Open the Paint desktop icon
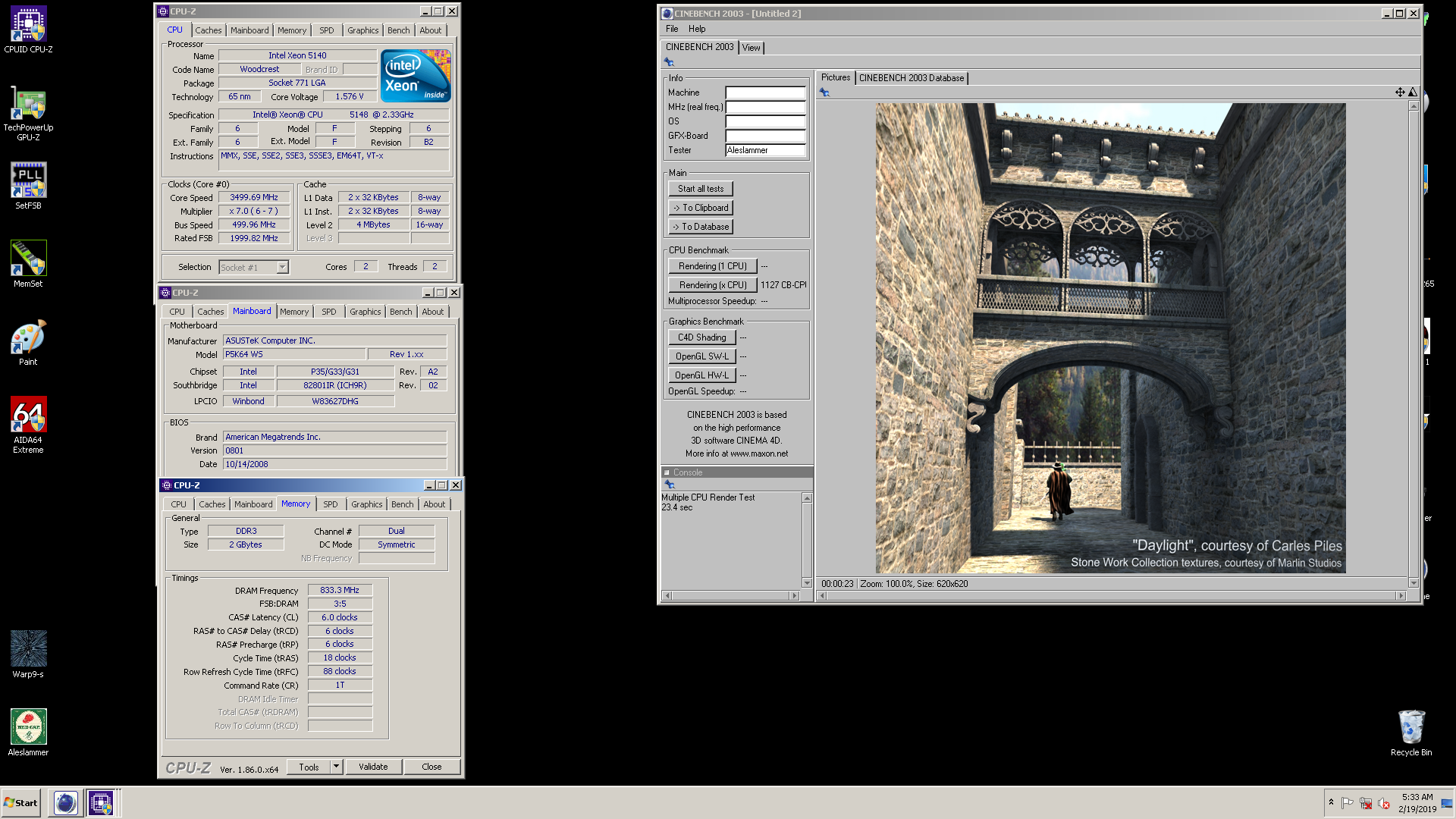The image size is (1456, 819). [28, 342]
